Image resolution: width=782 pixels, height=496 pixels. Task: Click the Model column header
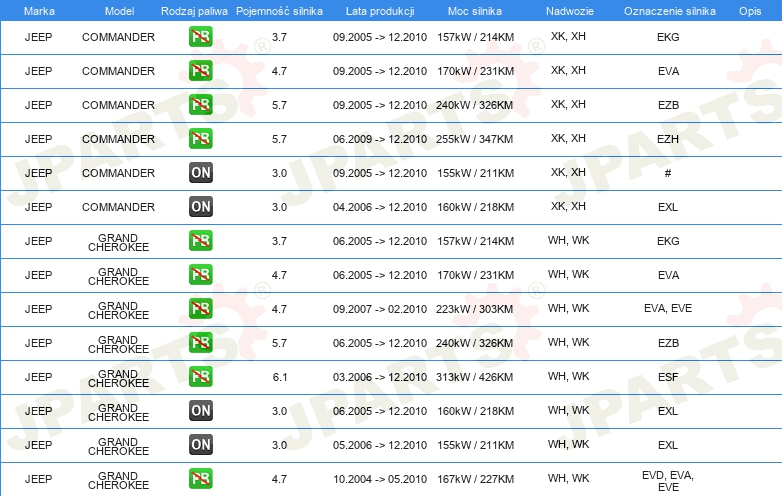pyautogui.click(x=119, y=11)
